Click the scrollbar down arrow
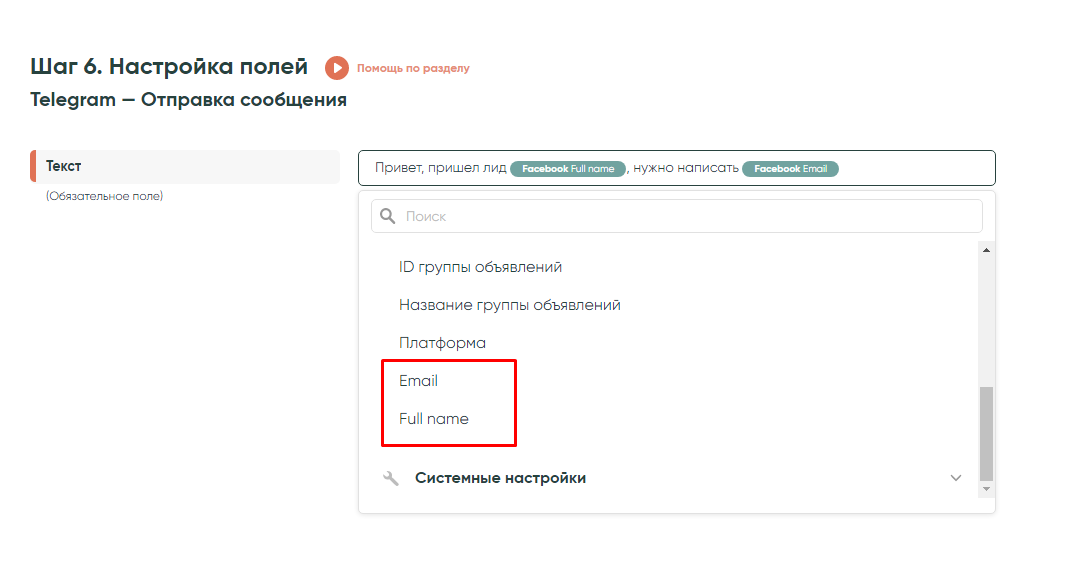 [986, 489]
